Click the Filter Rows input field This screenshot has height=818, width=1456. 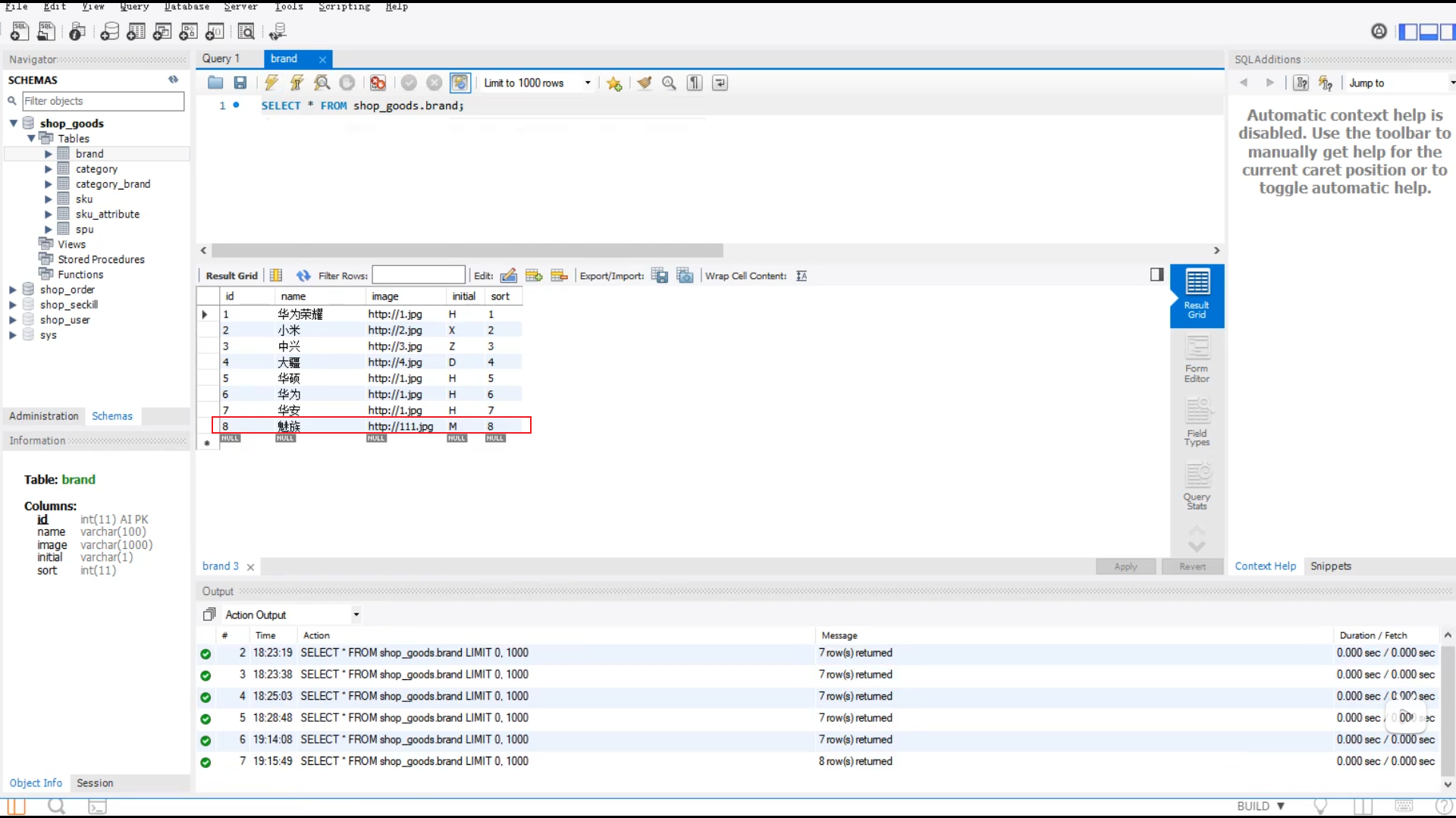pyautogui.click(x=419, y=275)
